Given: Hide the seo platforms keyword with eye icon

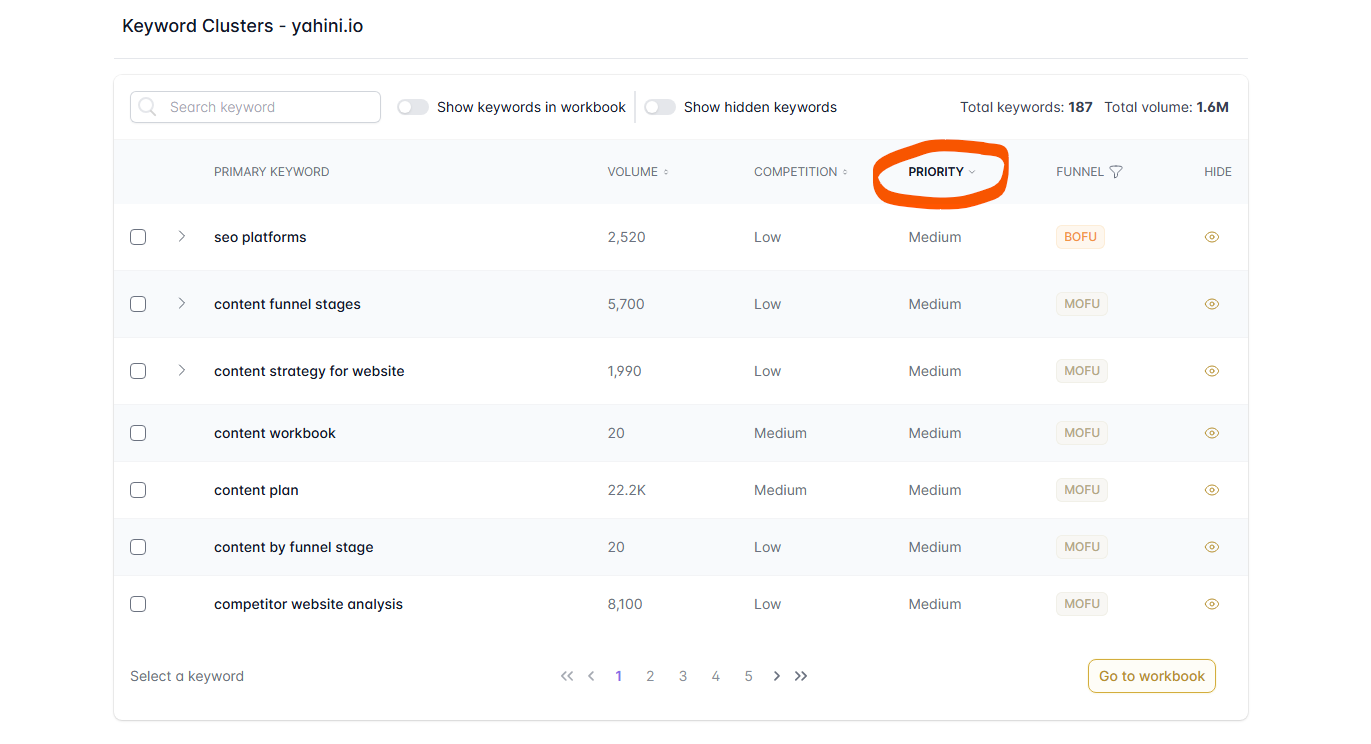Looking at the screenshot, I should click(x=1212, y=237).
